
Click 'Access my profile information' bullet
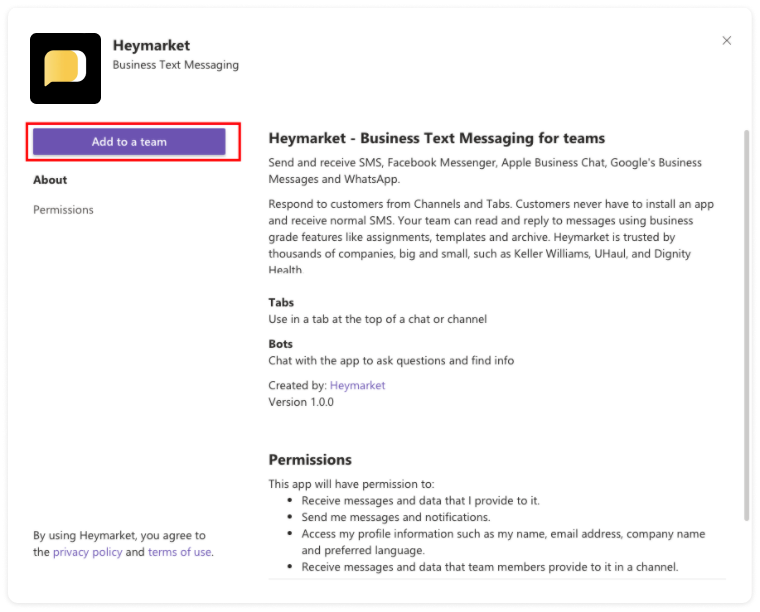[503, 542]
